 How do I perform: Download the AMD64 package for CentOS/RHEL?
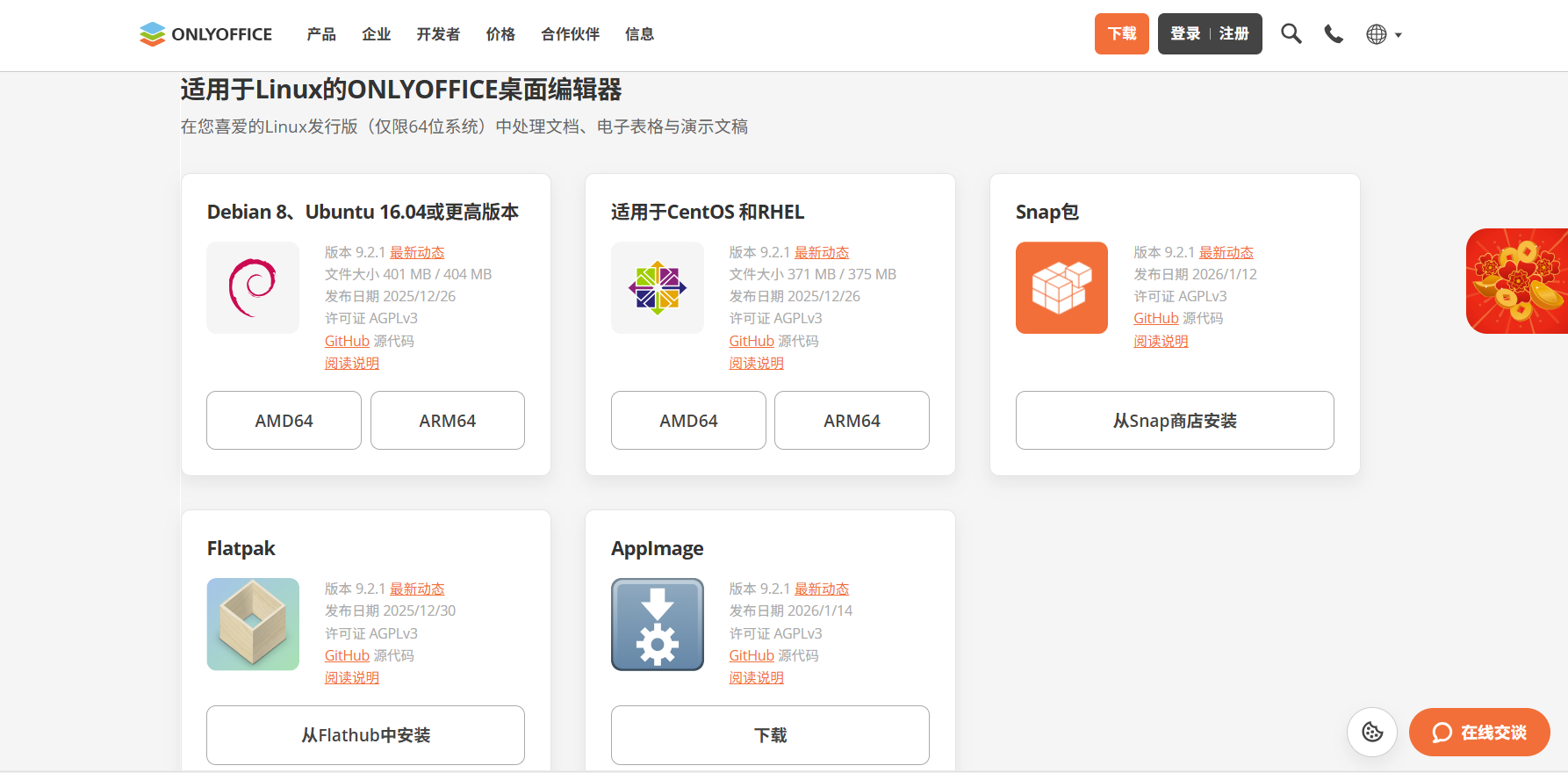[689, 421]
